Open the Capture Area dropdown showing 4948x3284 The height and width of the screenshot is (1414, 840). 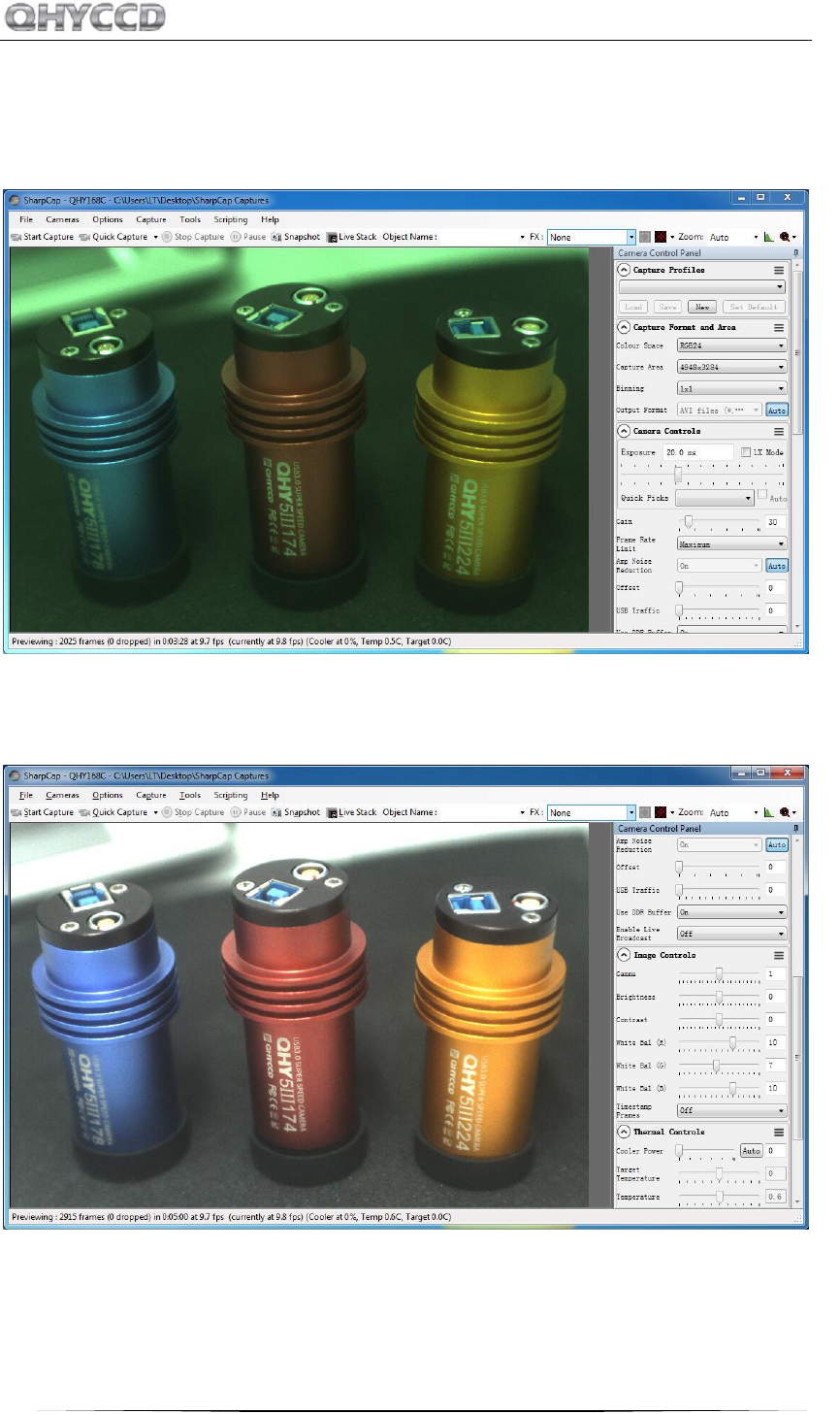(x=731, y=367)
